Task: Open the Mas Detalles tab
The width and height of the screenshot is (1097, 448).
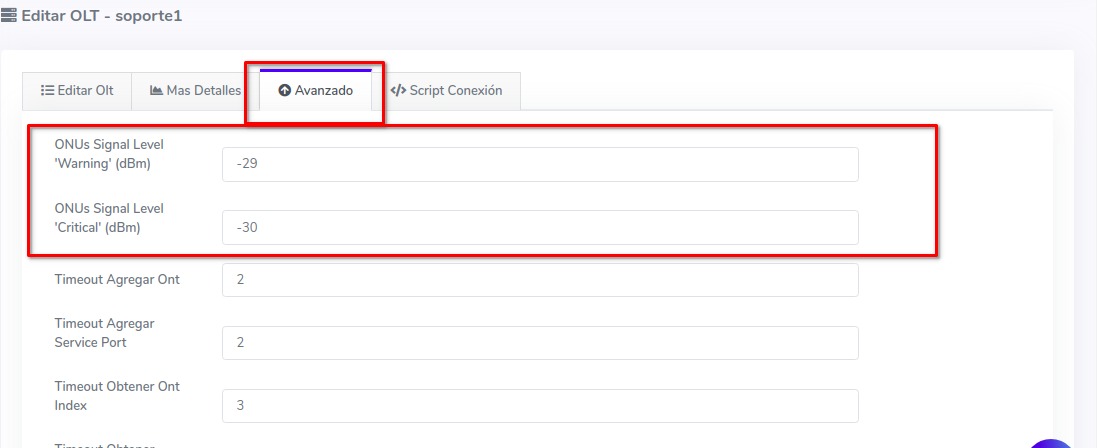Action: pyautogui.click(x=195, y=90)
